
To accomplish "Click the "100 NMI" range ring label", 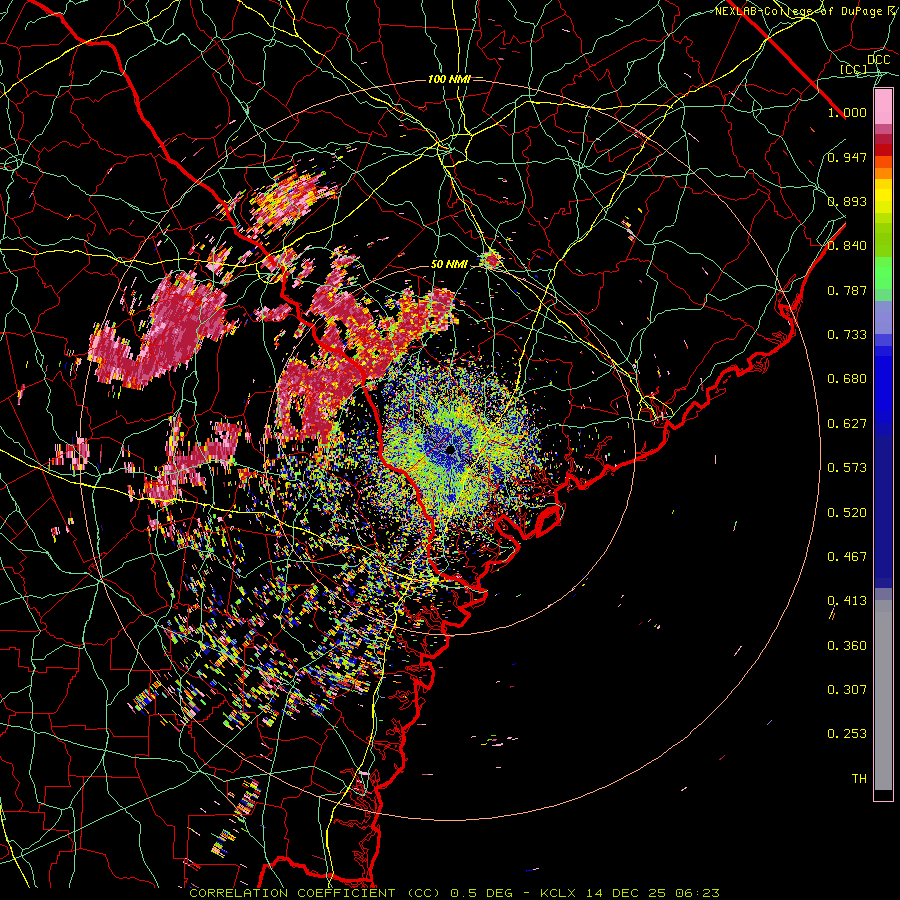I will (x=449, y=79).
